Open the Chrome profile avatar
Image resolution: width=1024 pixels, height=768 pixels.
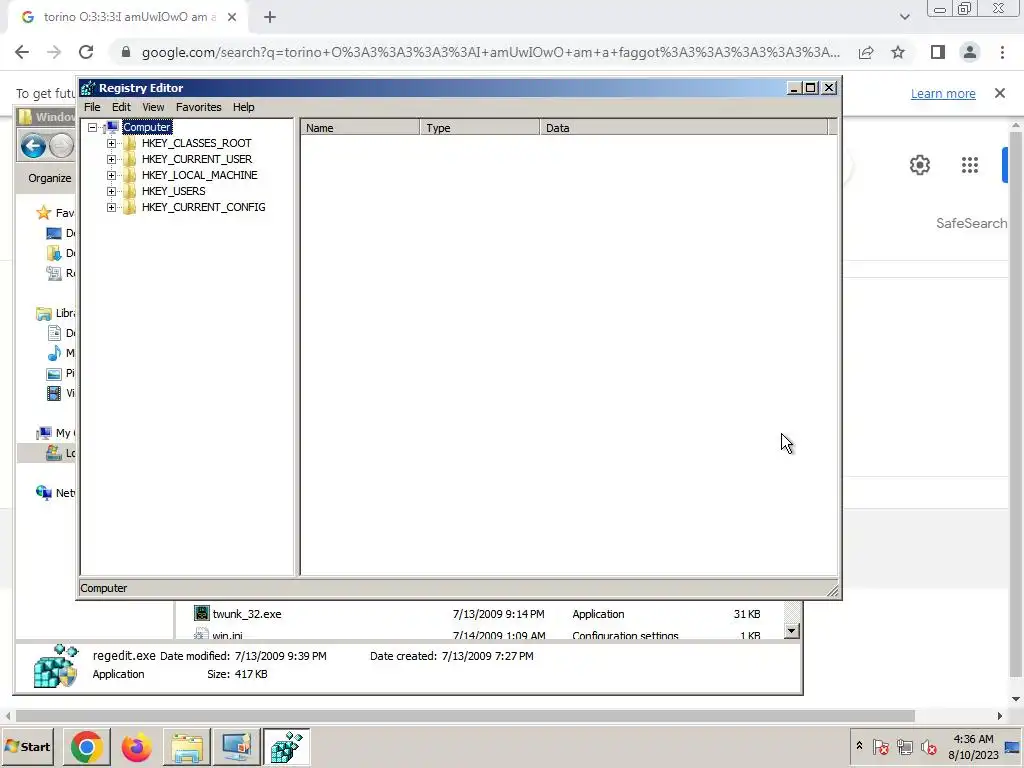tap(970, 52)
